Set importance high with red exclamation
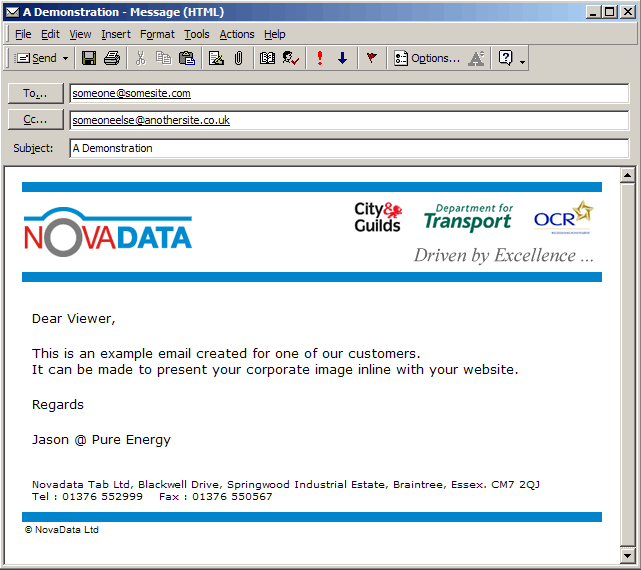This screenshot has width=641, height=570. click(319, 58)
